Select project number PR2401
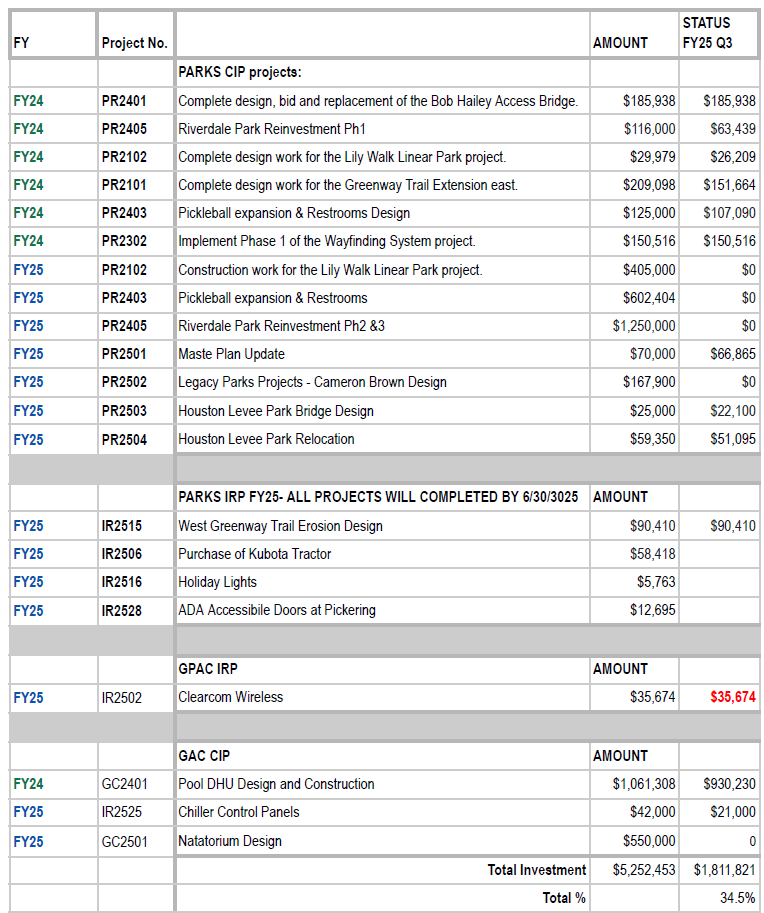764x913 pixels. point(124,101)
